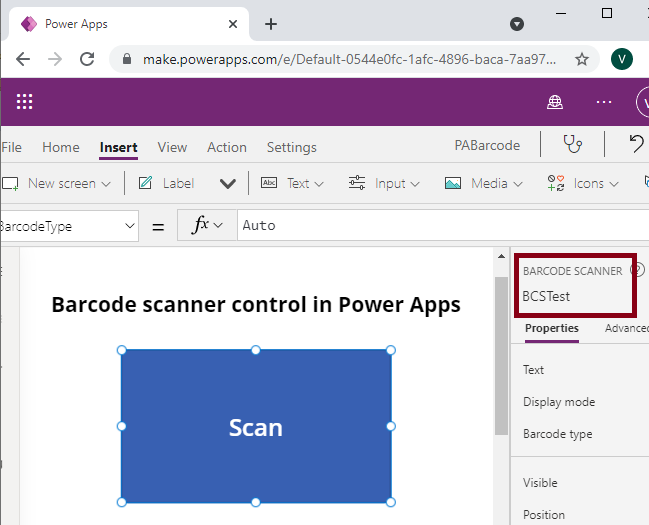
Task: Click the BCSTest control name
Action: [x=546, y=296]
